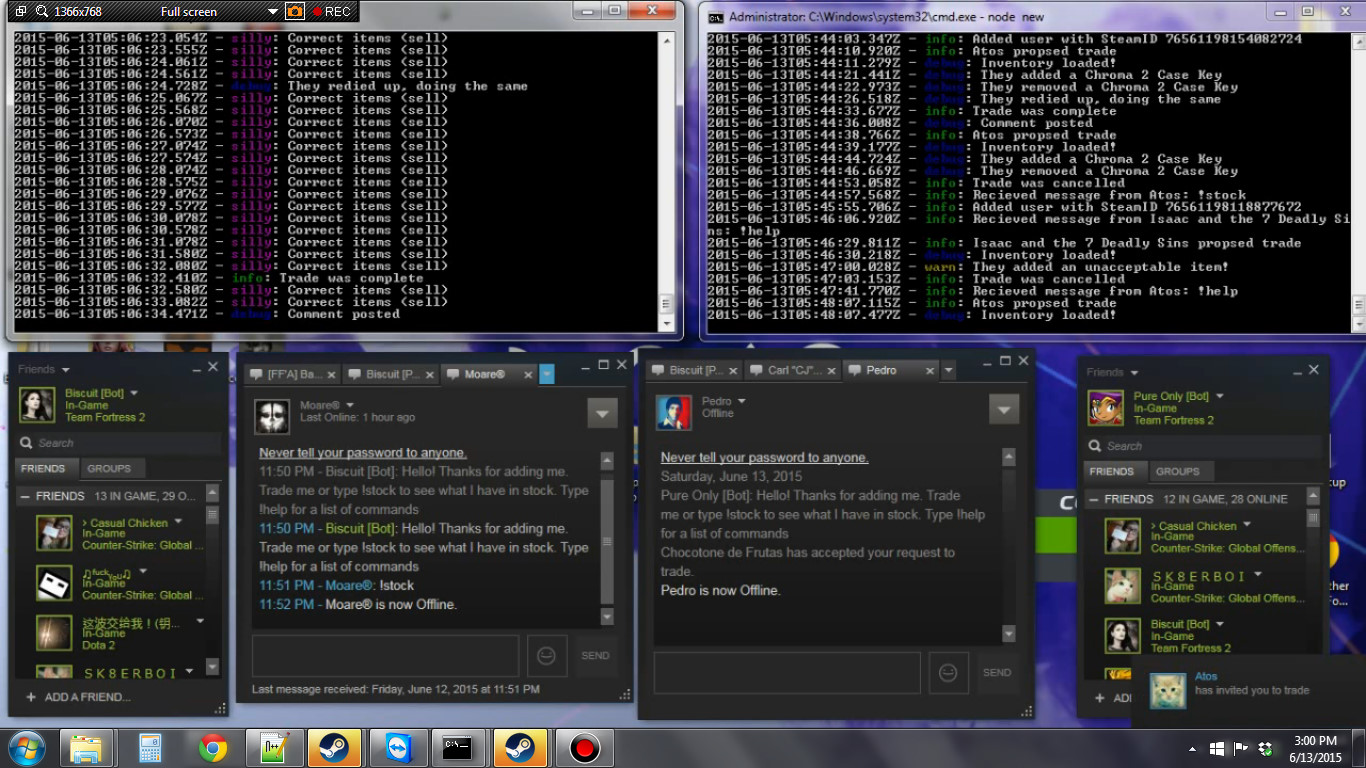This screenshot has height=768, width=1366.
Task: Open Pedro's chat options dropdown arrow button
Action: click(x=1004, y=409)
